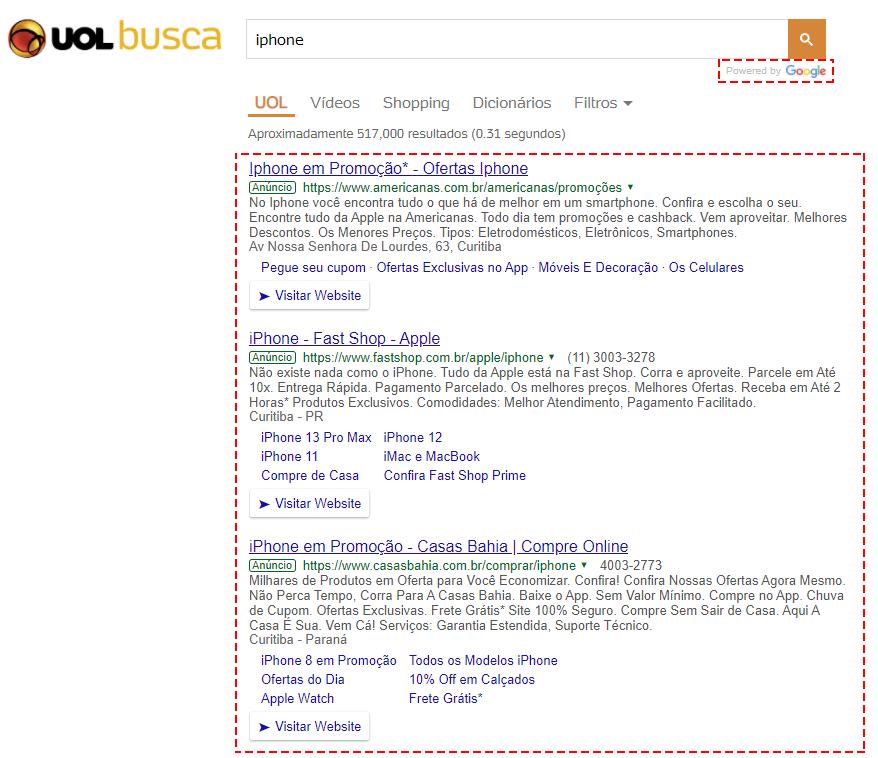Click the Apple Watch sitelink

pos(297,699)
